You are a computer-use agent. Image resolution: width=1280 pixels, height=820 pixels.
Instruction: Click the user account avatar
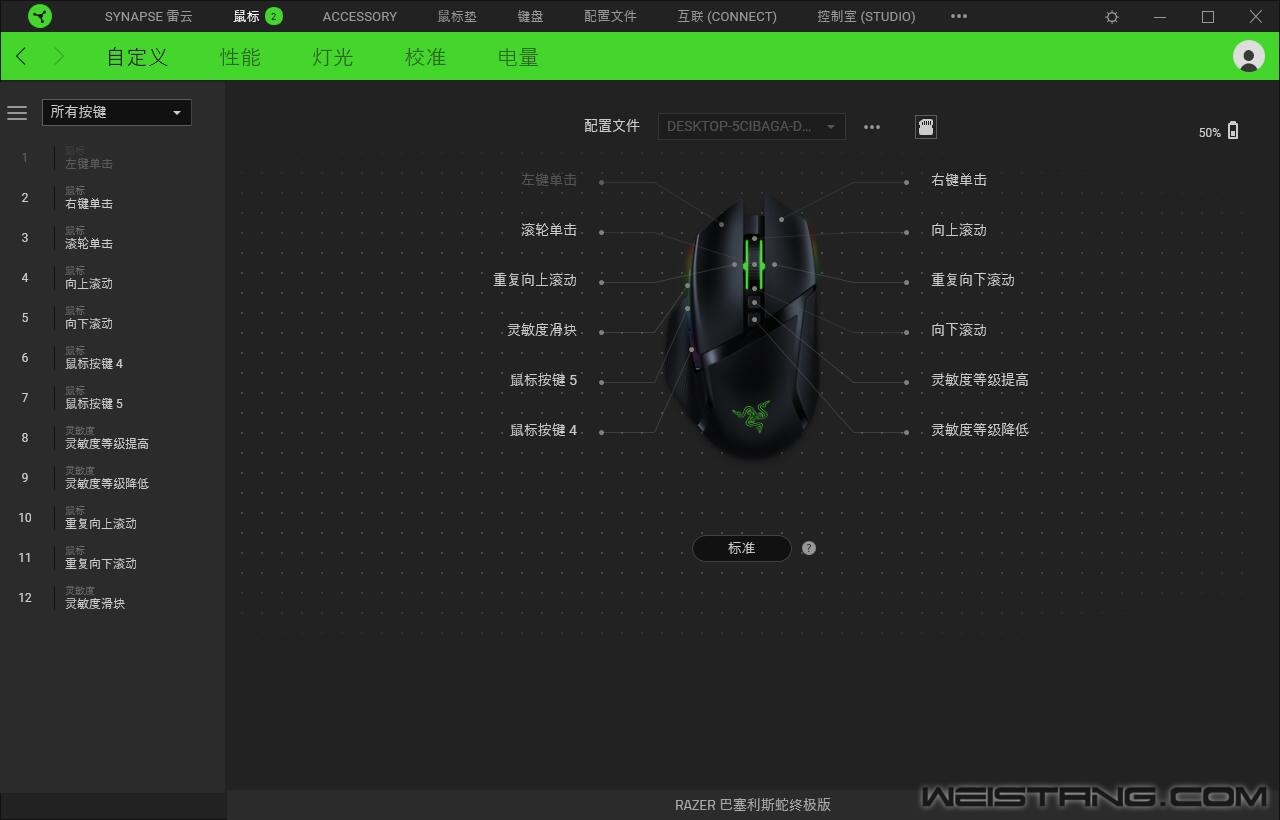coord(1249,56)
